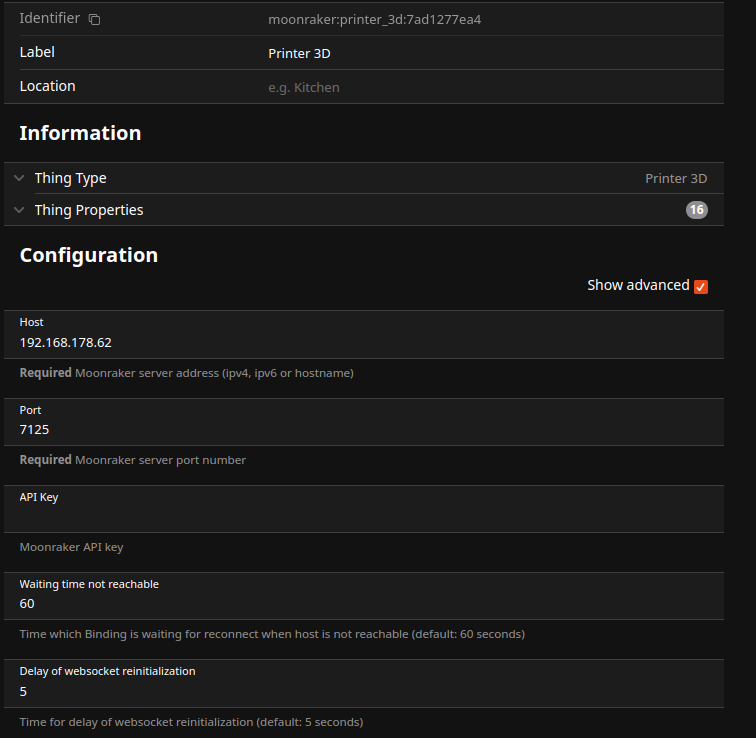
Task: Click the Thing Properties count badge 16
Action: click(696, 210)
